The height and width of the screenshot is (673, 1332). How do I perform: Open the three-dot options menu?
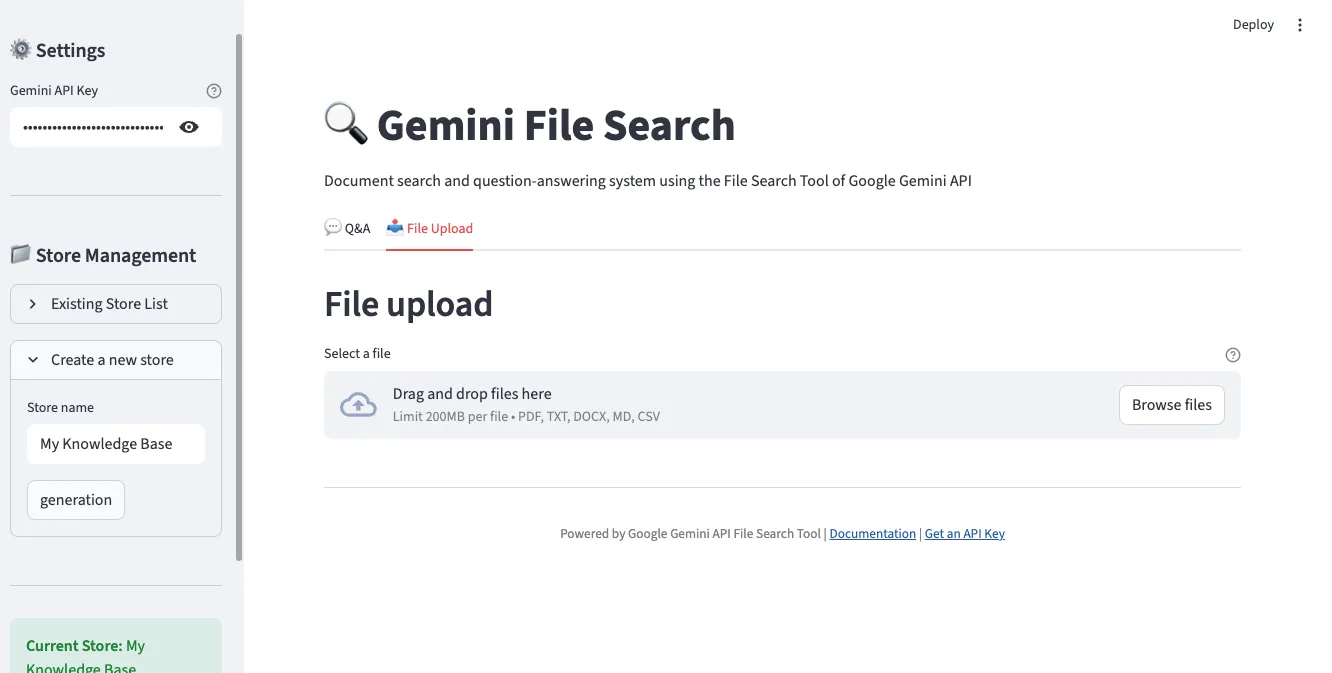point(1300,24)
